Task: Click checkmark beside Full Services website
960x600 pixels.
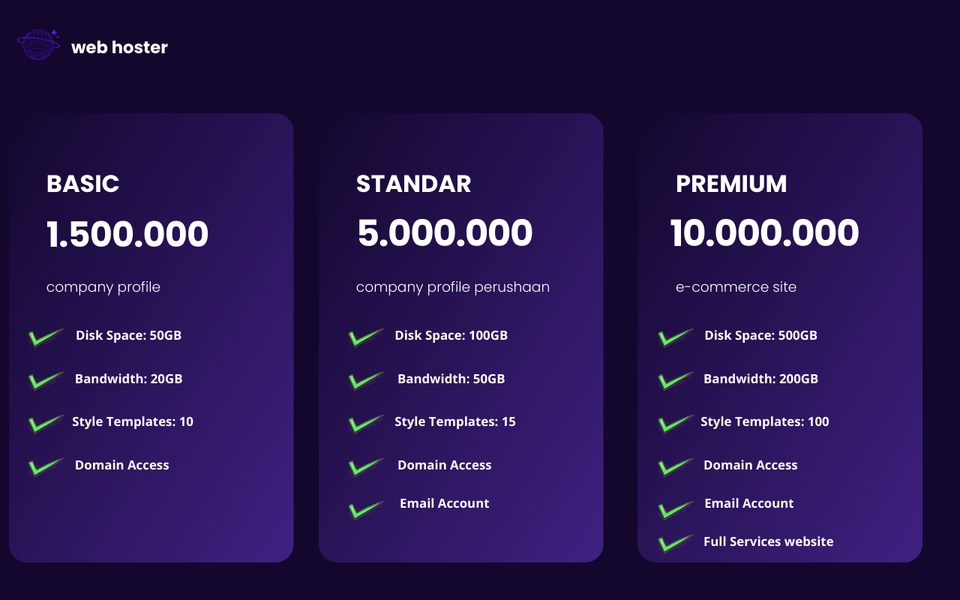Action: 676,542
